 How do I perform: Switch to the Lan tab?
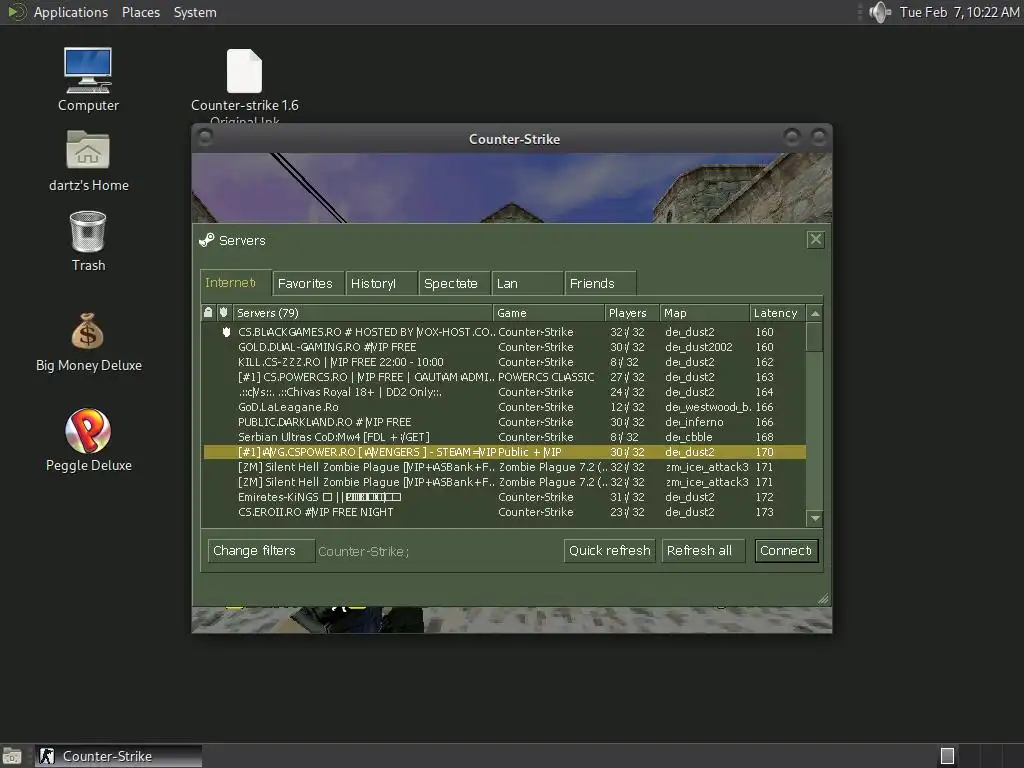point(527,283)
